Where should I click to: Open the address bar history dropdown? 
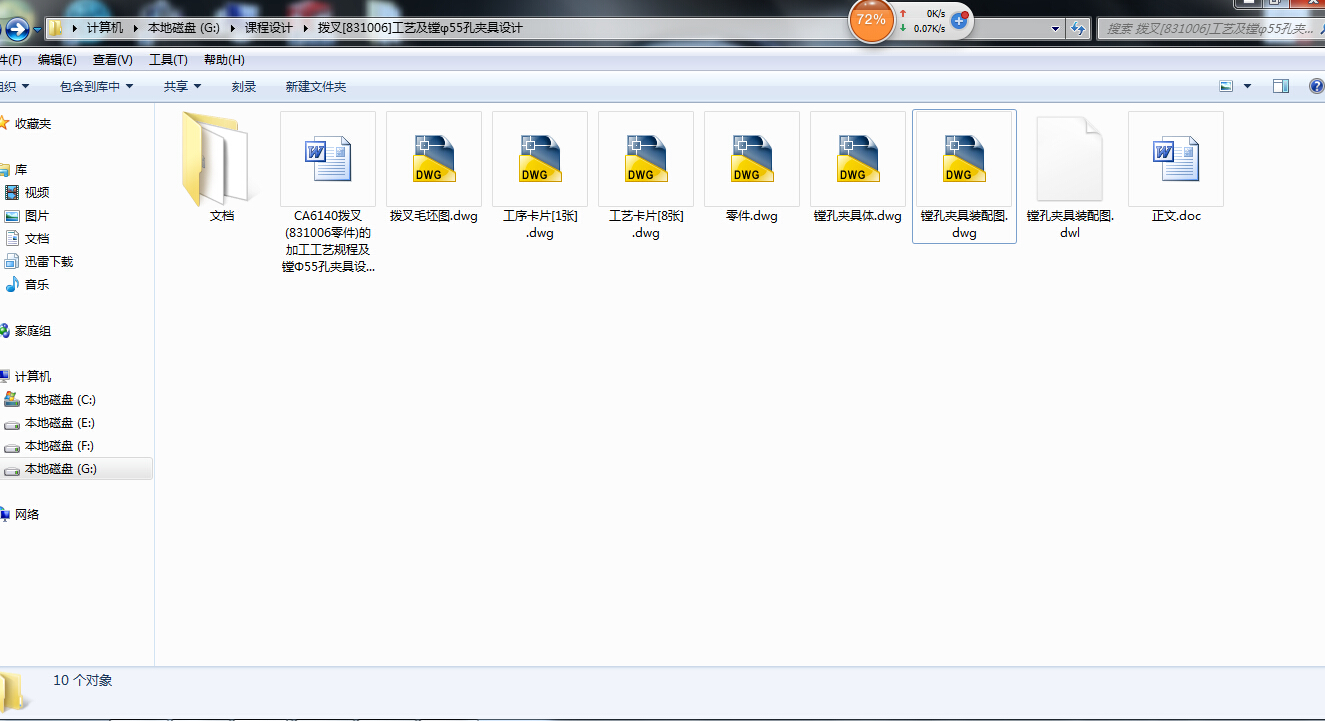pyautogui.click(x=1056, y=29)
